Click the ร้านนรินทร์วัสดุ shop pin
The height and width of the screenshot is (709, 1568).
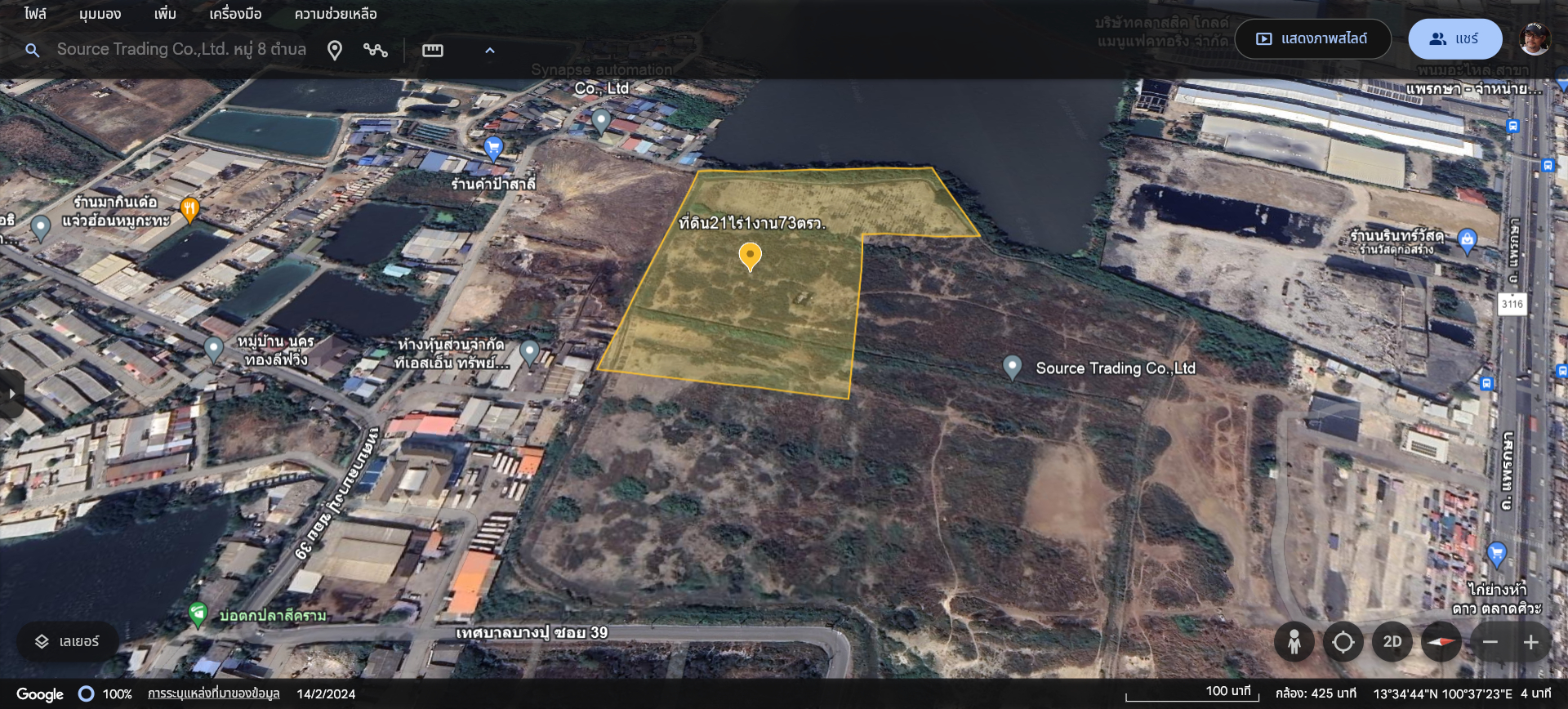click(x=1467, y=241)
